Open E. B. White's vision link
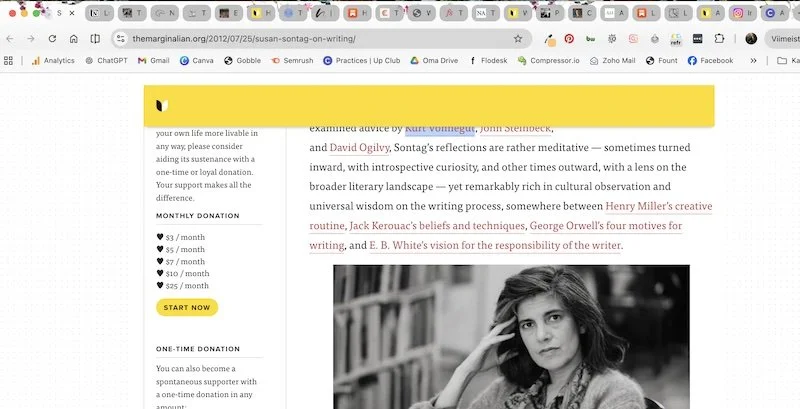 [495, 245]
